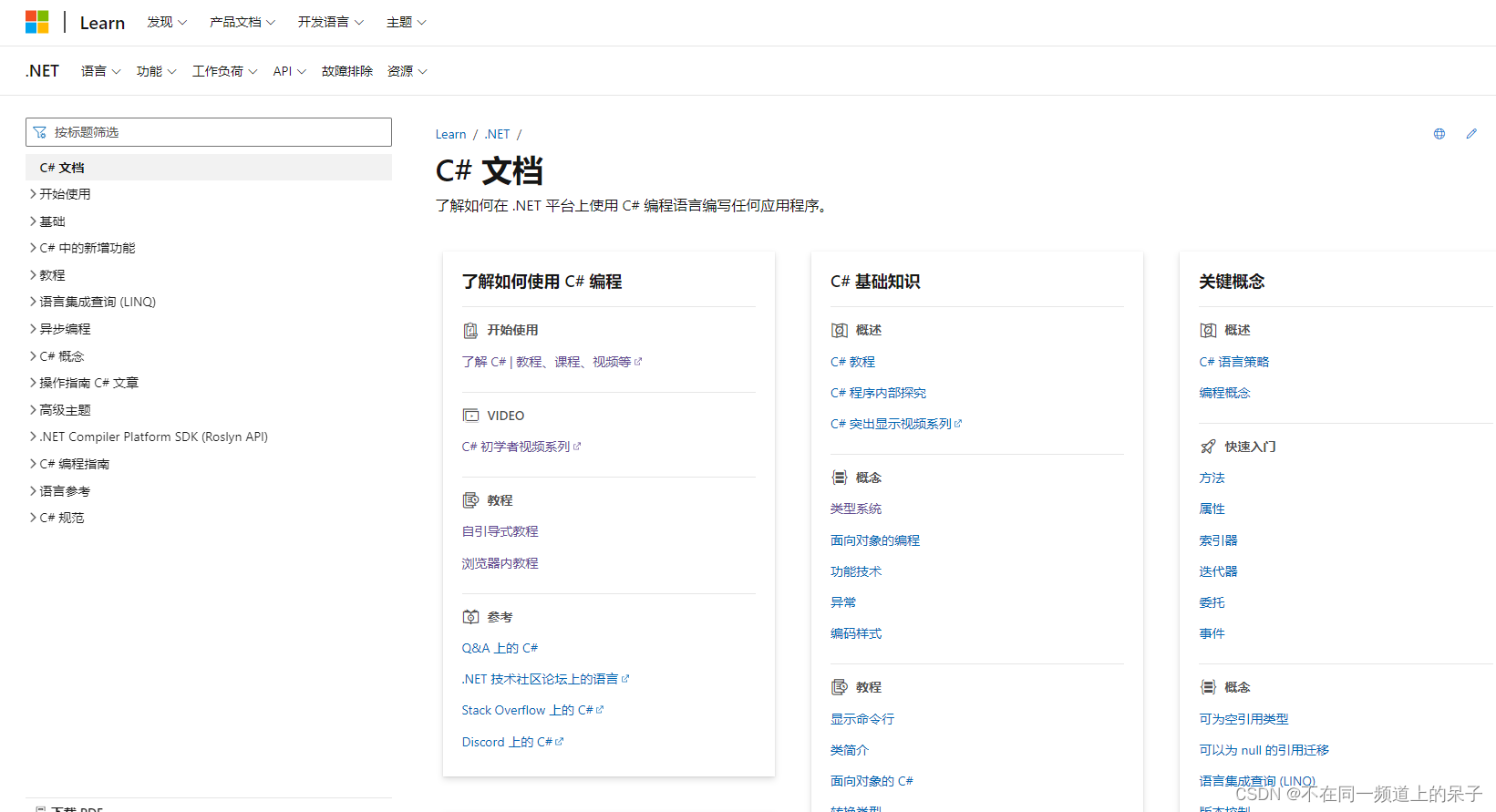Viewport: 1496px width, 812px height.
Task: Click the .NET breadcrumb link
Action: click(x=497, y=134)
